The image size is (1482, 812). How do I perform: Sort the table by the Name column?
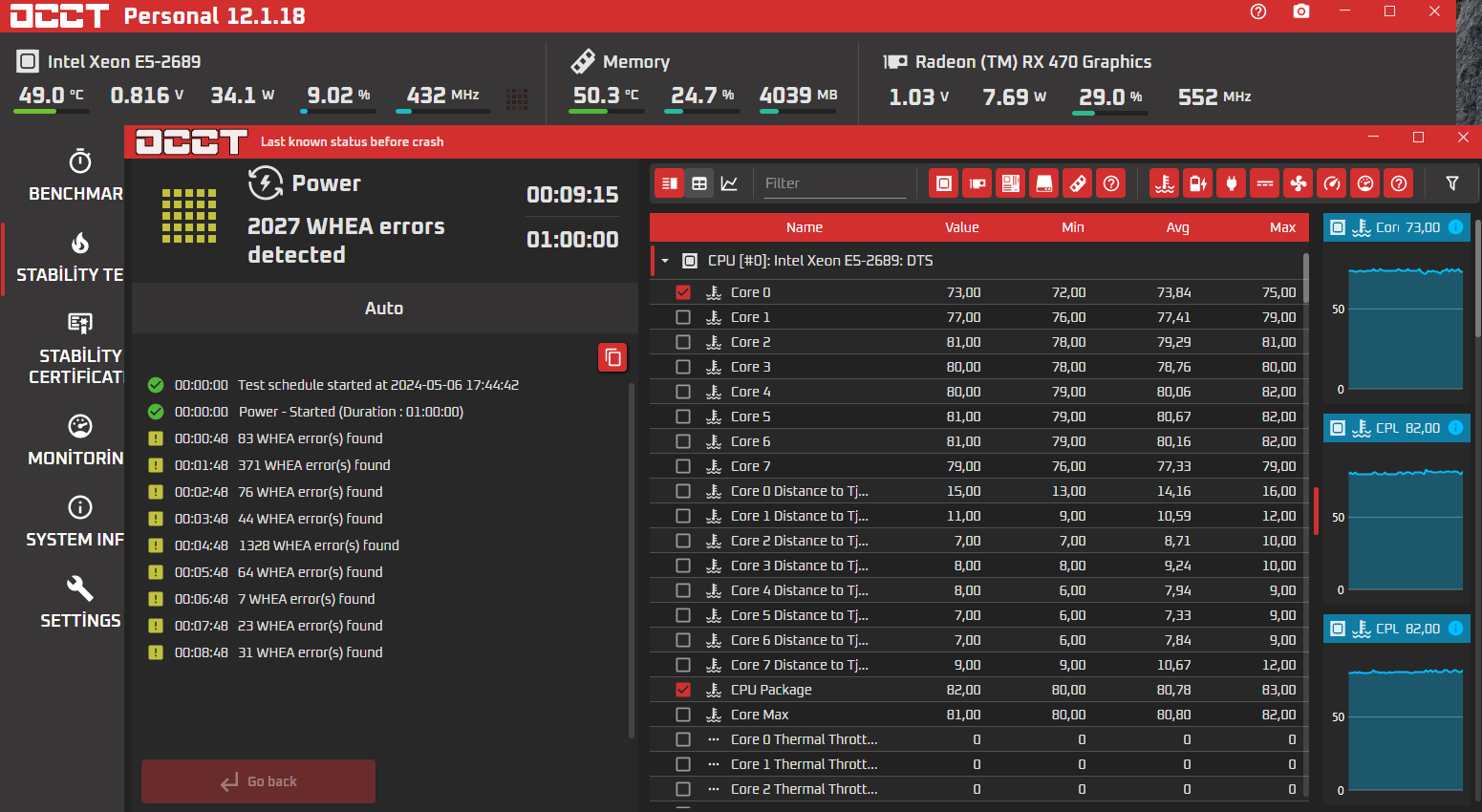point(805,227)
